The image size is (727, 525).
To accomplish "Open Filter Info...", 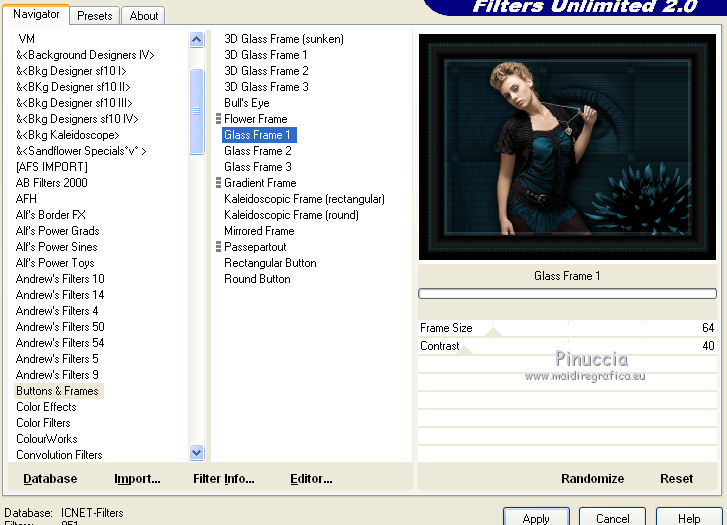I will point(223,479).
